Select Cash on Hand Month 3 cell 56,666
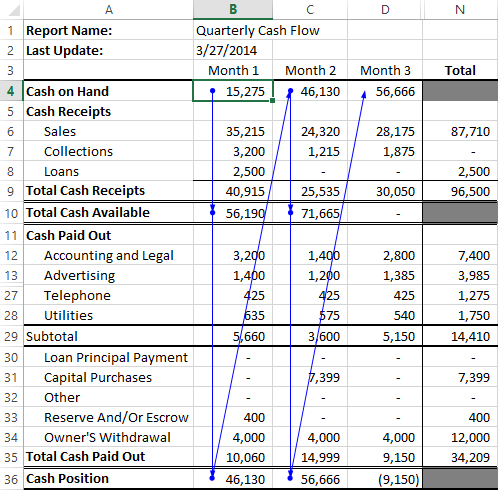This screenshot has height=490, width=498. (x=385, y=91)
